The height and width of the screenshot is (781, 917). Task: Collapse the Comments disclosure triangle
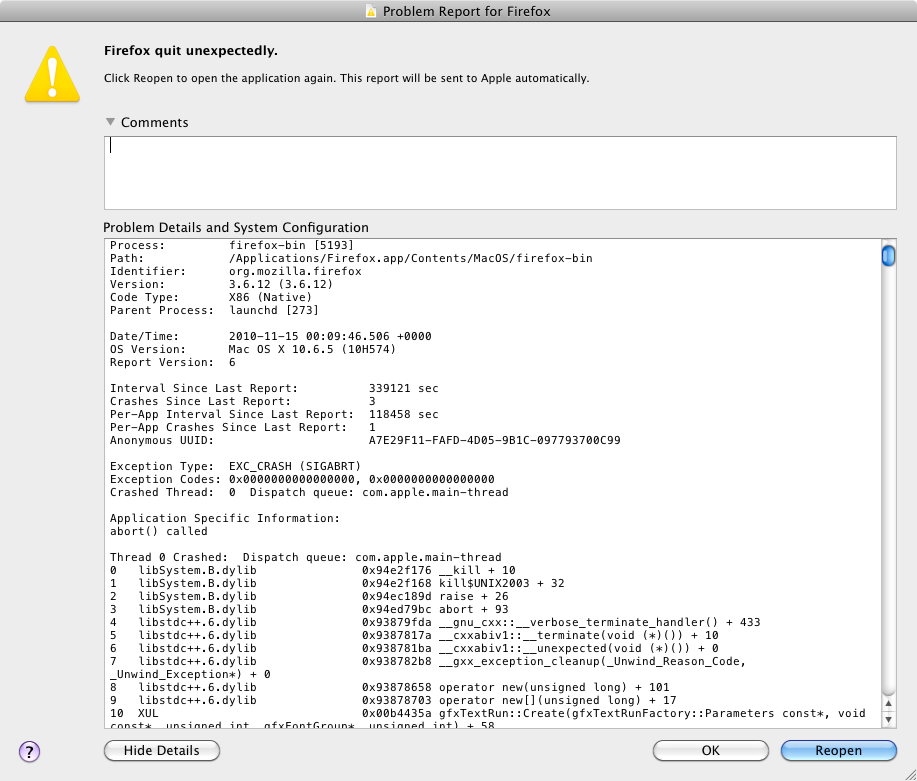tap(110, 122)
